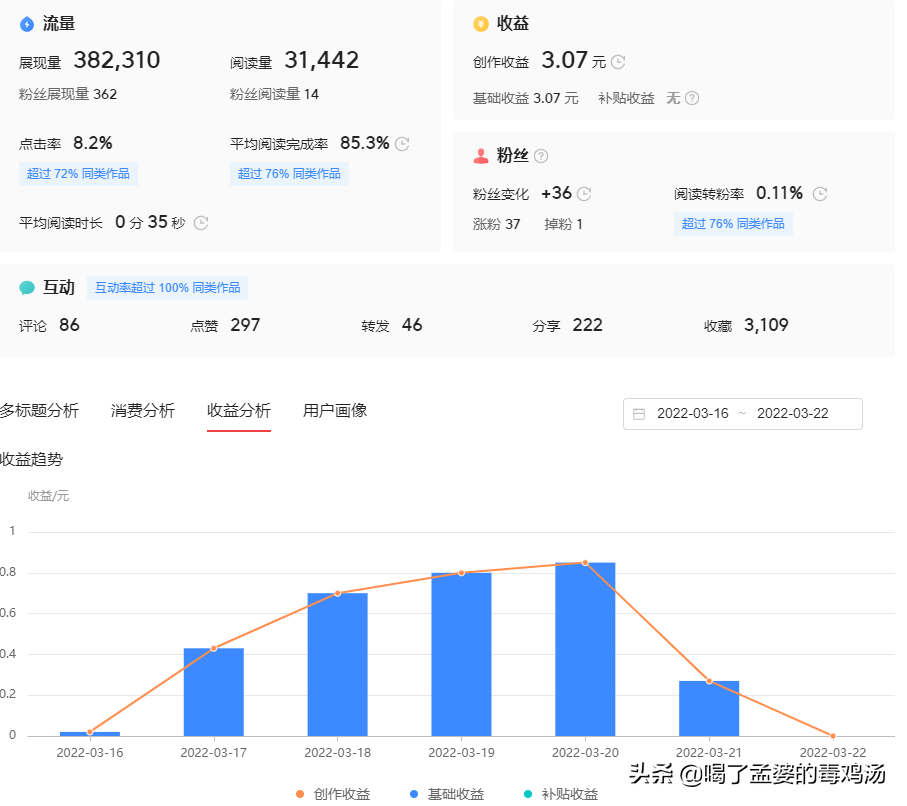Click the 粉丝阅读量 14 text
Screen dimensions: 907x806
pyautogui.click(x=274, y=94)
